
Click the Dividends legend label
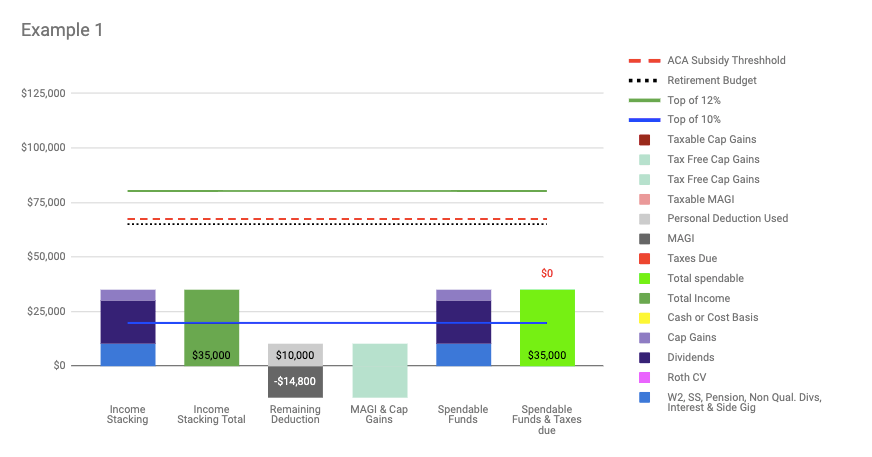pos(690,357)
